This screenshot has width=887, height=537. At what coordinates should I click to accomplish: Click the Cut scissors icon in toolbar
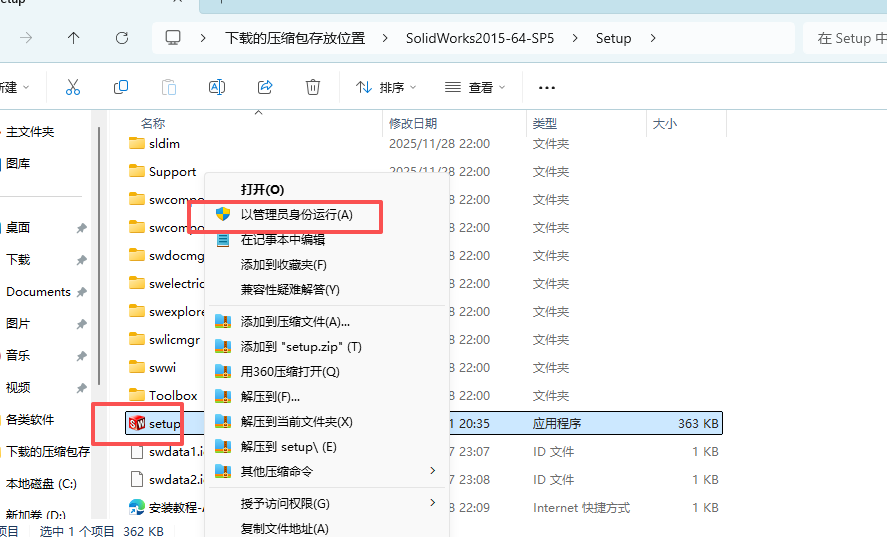pyautogui.click(x=73, y=87)
